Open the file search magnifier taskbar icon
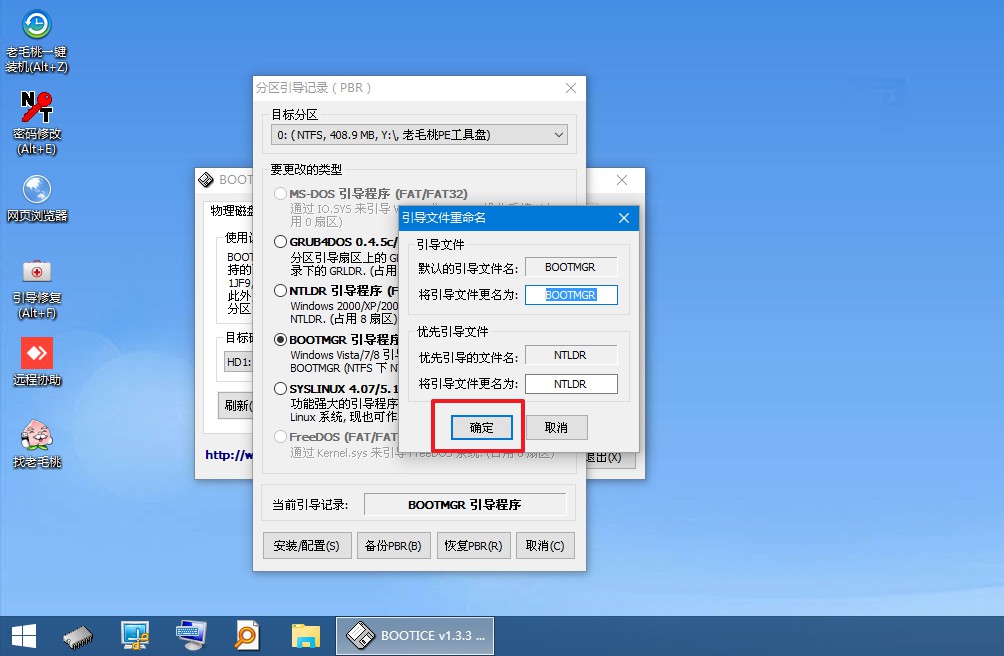 pyautogui.click(x=247, y=636)
